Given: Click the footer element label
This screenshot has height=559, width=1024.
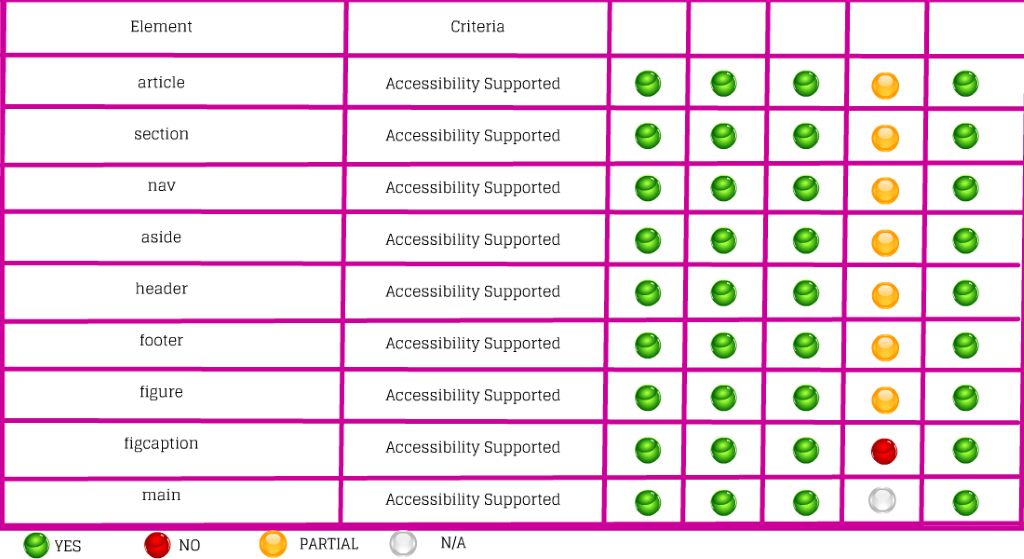Looking at the screenshot, I should pos(161,341).
